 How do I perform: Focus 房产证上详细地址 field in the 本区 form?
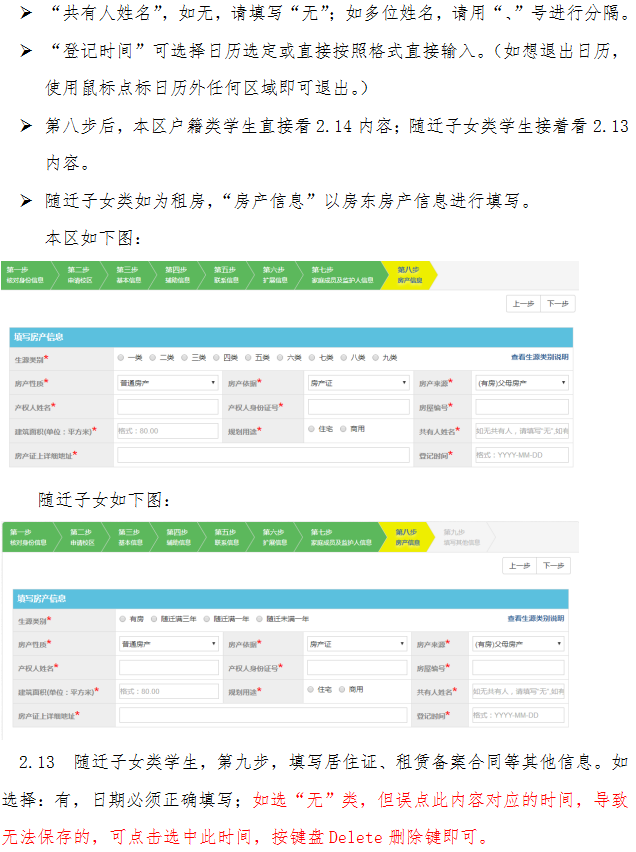pyautogui.click(x=263, y=455)
